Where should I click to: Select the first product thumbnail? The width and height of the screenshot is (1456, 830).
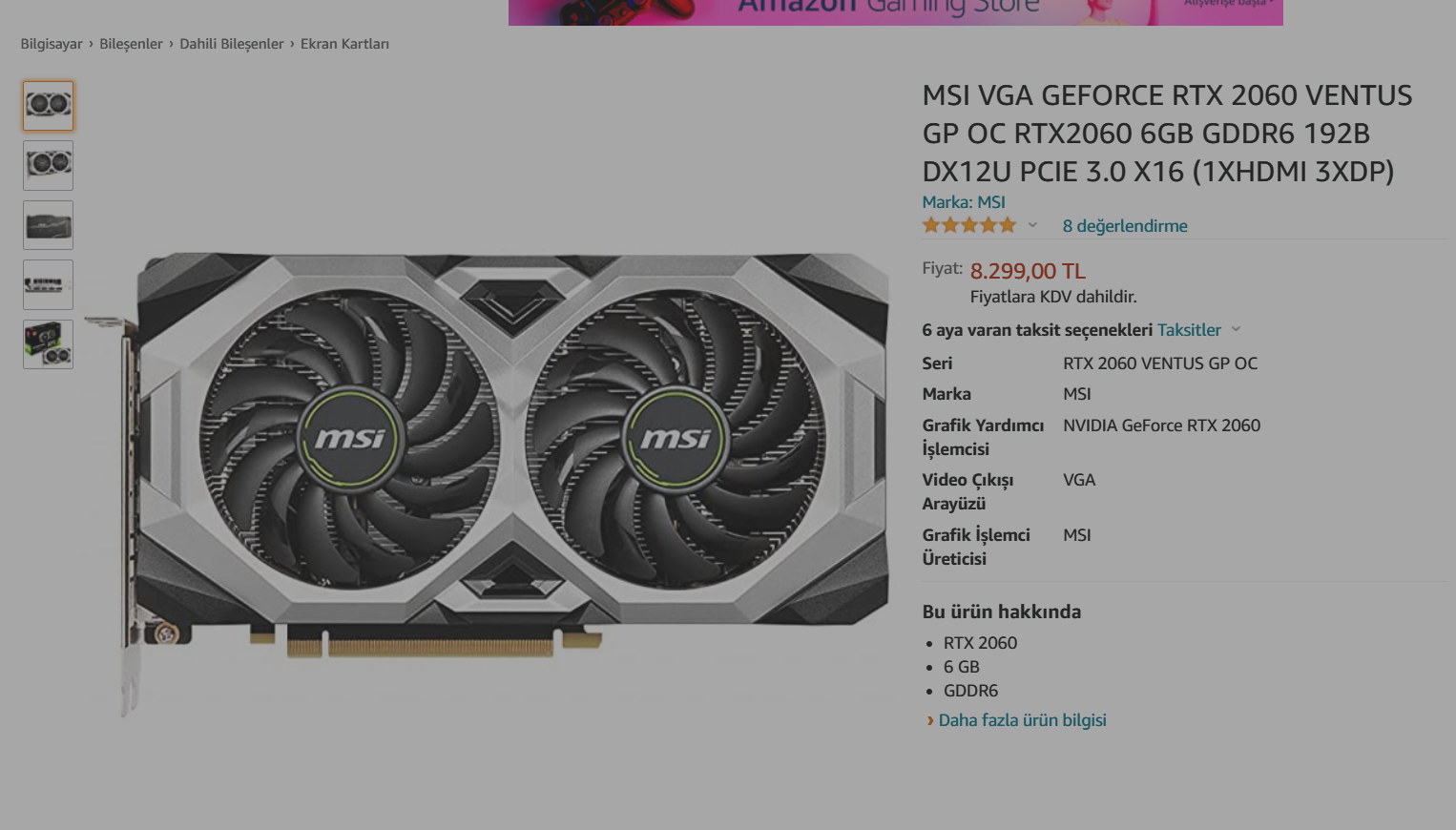(x=48, y=105)
